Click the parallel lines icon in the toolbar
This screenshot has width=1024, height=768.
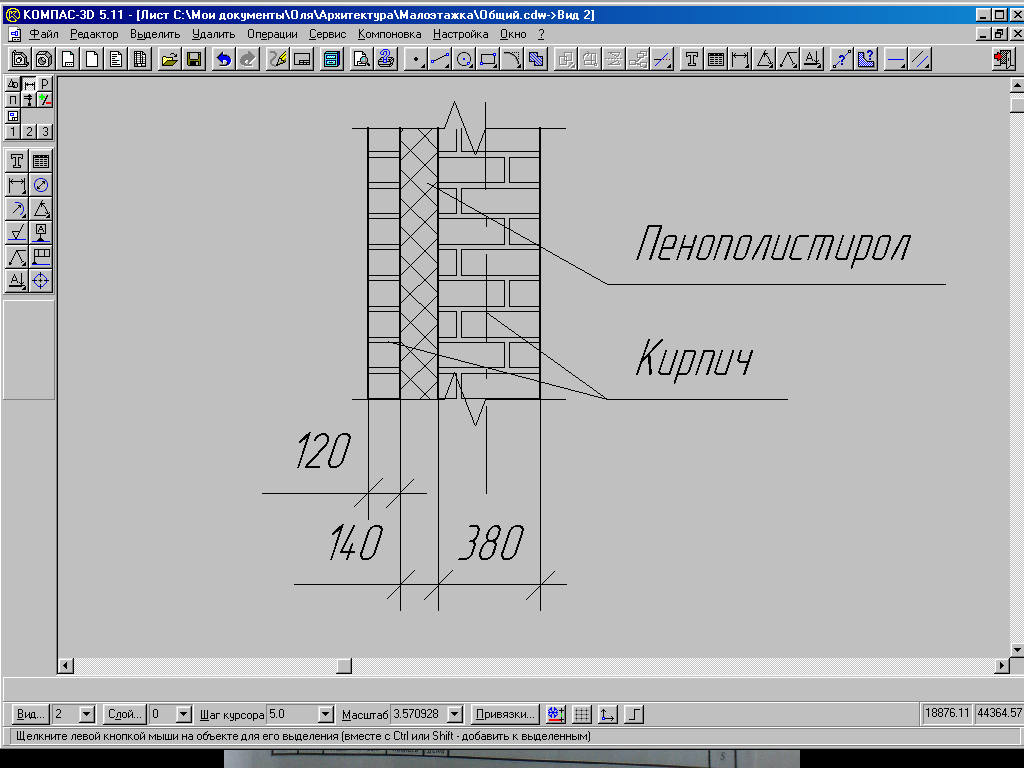pos(920,59)
